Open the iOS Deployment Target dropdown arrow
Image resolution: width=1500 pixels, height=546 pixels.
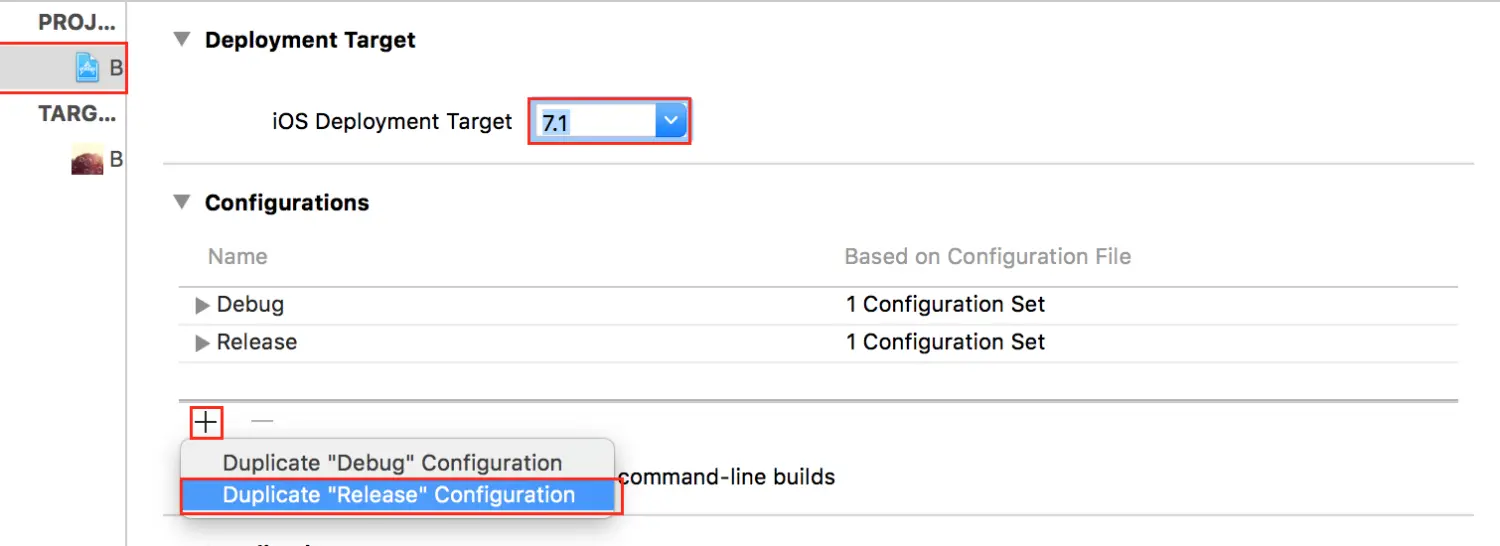tap(670, 121)
